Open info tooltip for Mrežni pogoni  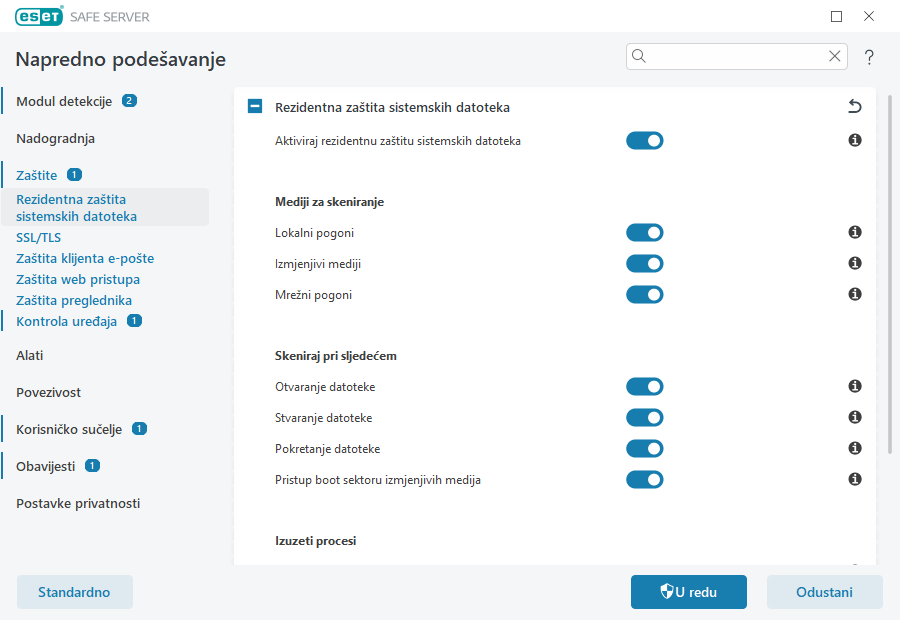point(854,294)
